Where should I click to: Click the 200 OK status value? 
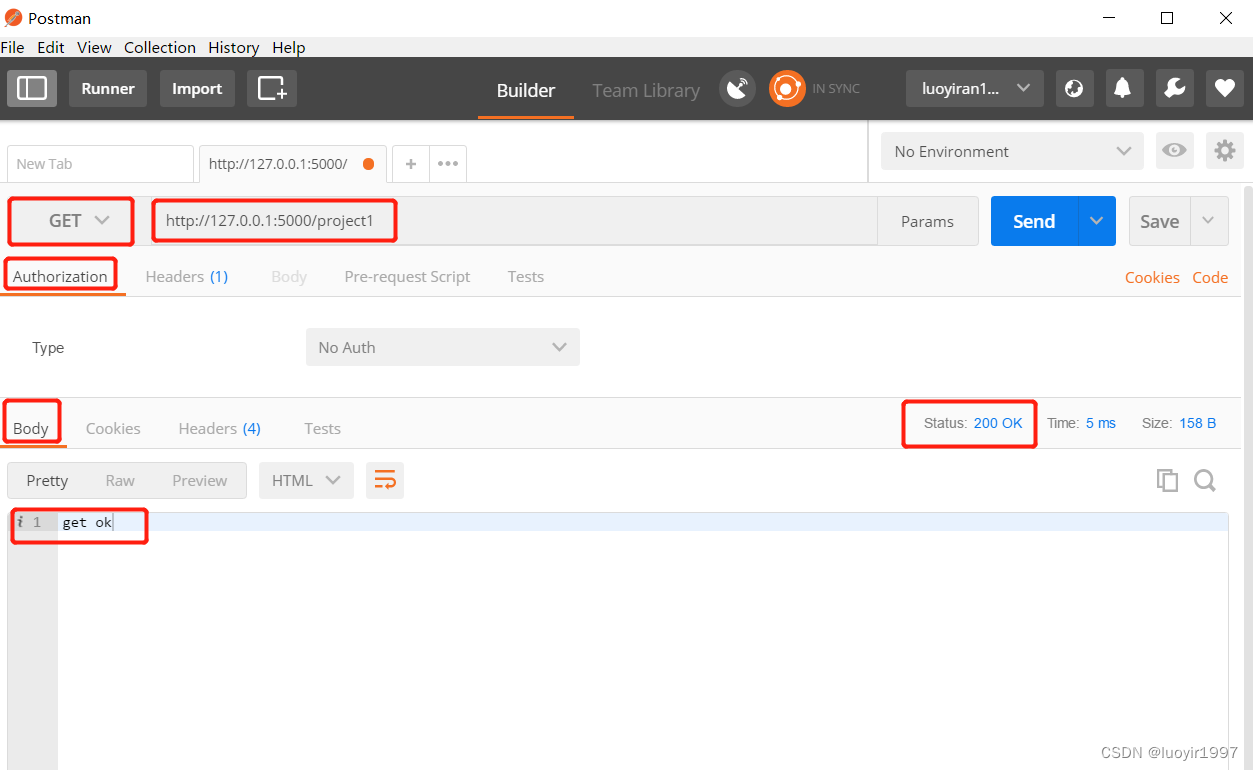click(x=998, y=423)
